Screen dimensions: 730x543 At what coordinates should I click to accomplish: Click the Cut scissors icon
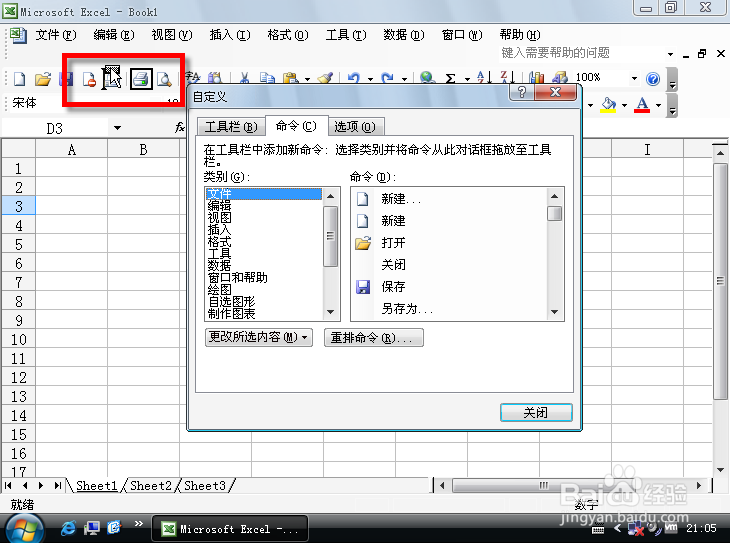(244, 78)
